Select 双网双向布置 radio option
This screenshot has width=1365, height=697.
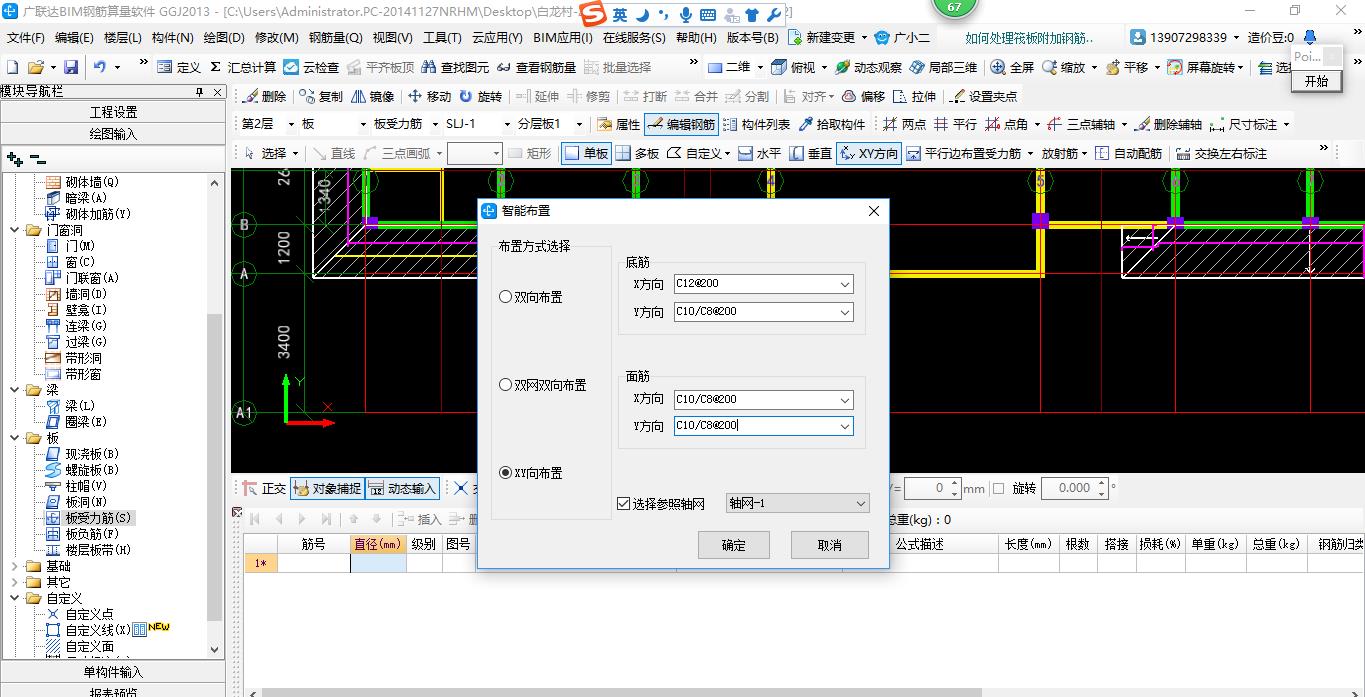point(506,385)
